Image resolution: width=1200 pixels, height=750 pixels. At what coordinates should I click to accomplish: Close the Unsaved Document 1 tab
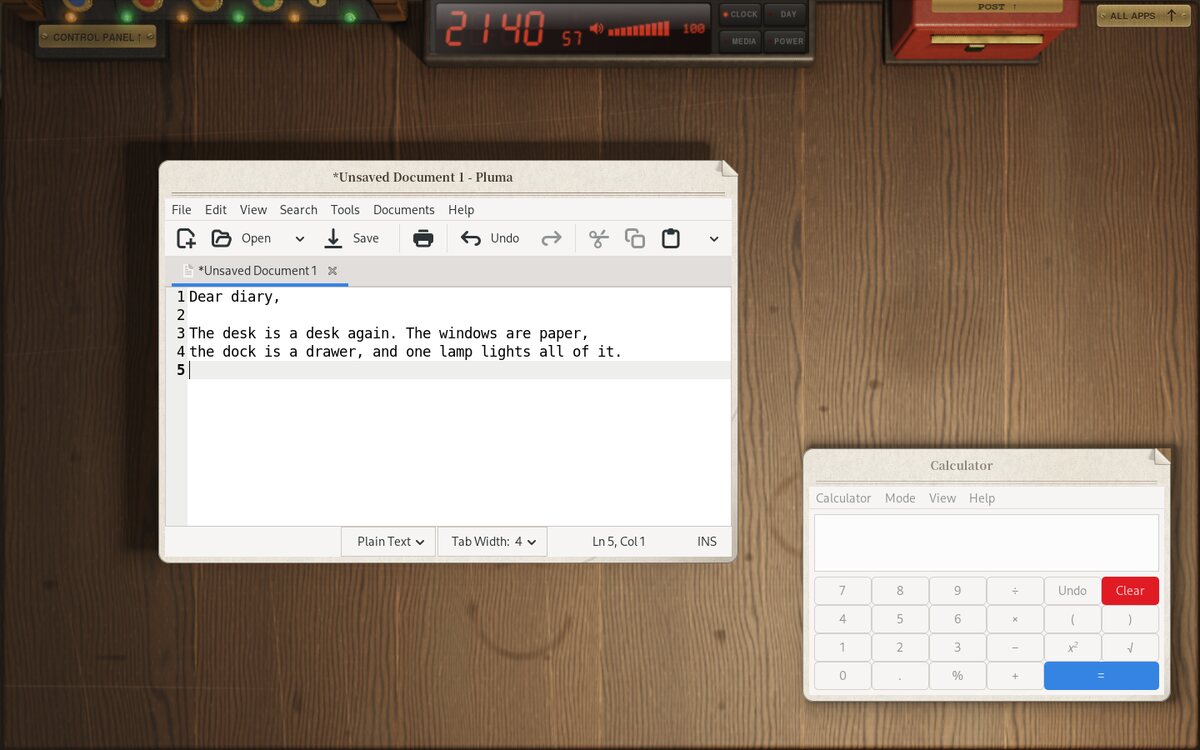coord(332,271)
